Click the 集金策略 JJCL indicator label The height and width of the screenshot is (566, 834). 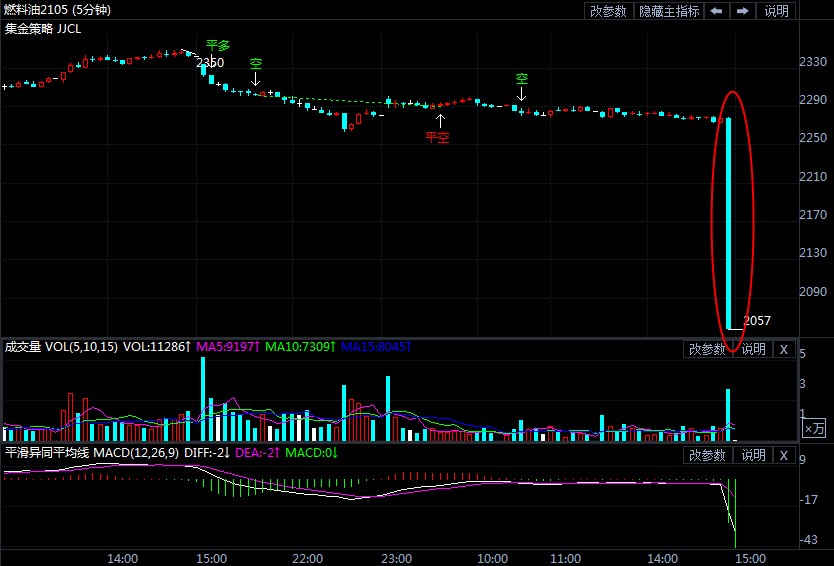43,28
